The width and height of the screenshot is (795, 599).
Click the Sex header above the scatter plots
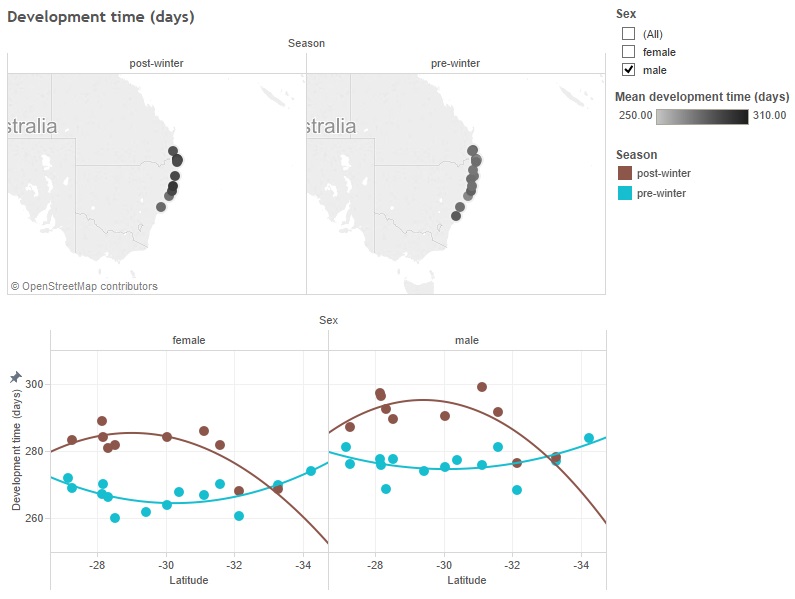coord(328,320)
